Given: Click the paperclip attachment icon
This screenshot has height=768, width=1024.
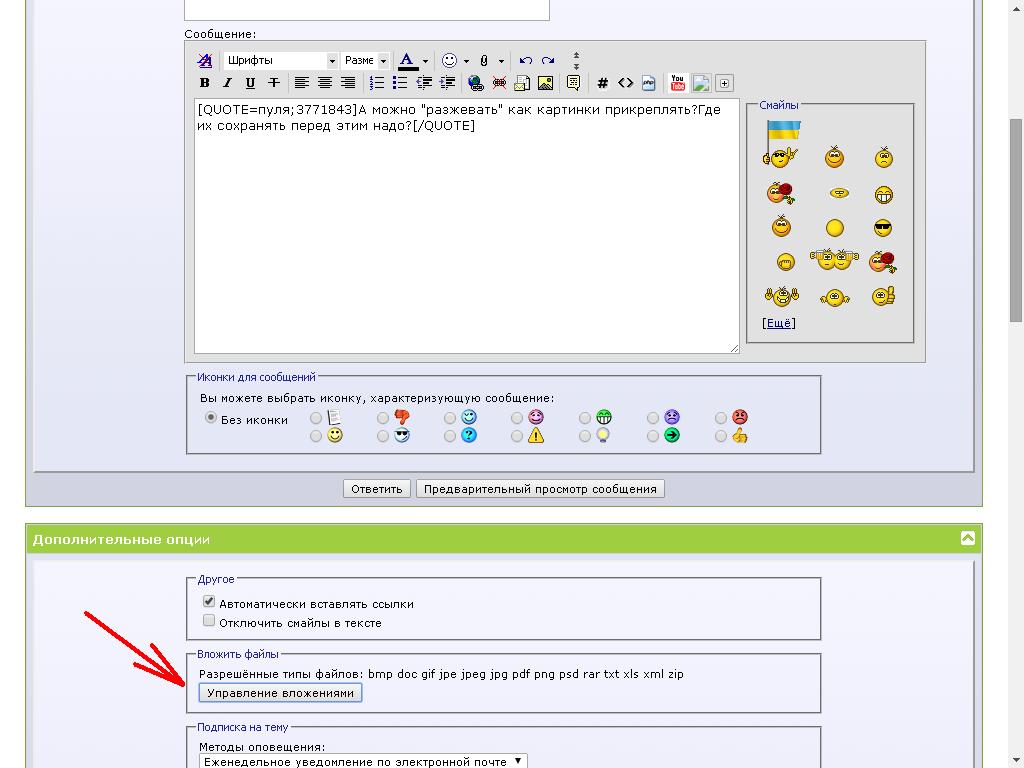Looking at the screenshot, I should (x=484, y=61).
